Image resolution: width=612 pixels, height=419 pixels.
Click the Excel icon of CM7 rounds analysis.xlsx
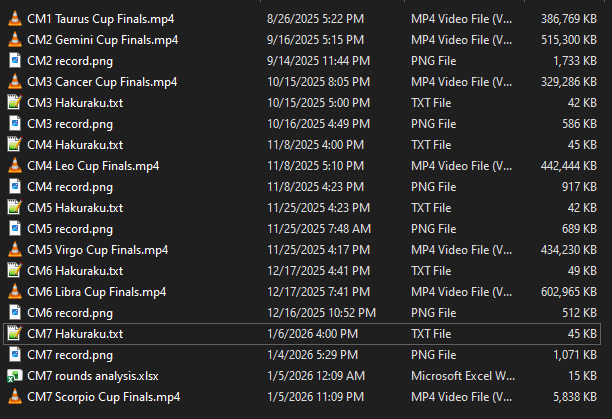15,376
